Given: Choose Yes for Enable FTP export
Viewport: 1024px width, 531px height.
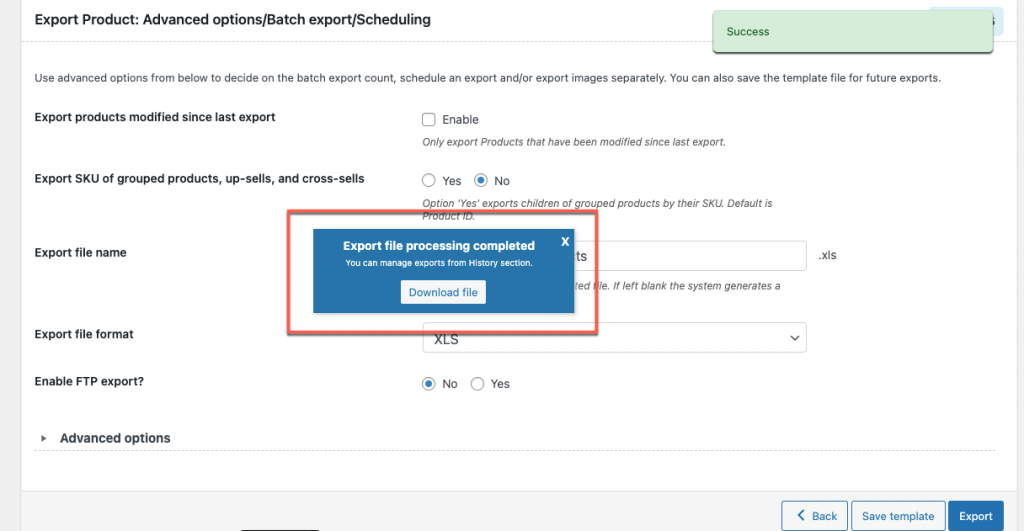Looking at the screenshot, I should (x=477, y=383).
